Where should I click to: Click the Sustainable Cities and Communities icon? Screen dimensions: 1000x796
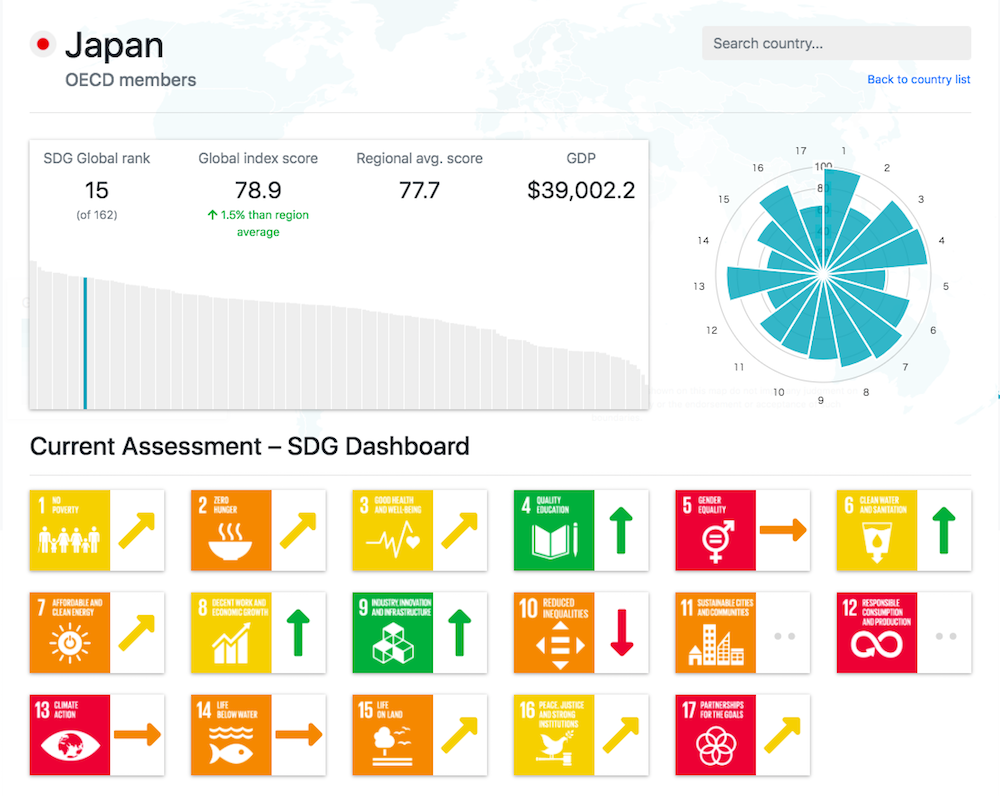tap(716, 633)
